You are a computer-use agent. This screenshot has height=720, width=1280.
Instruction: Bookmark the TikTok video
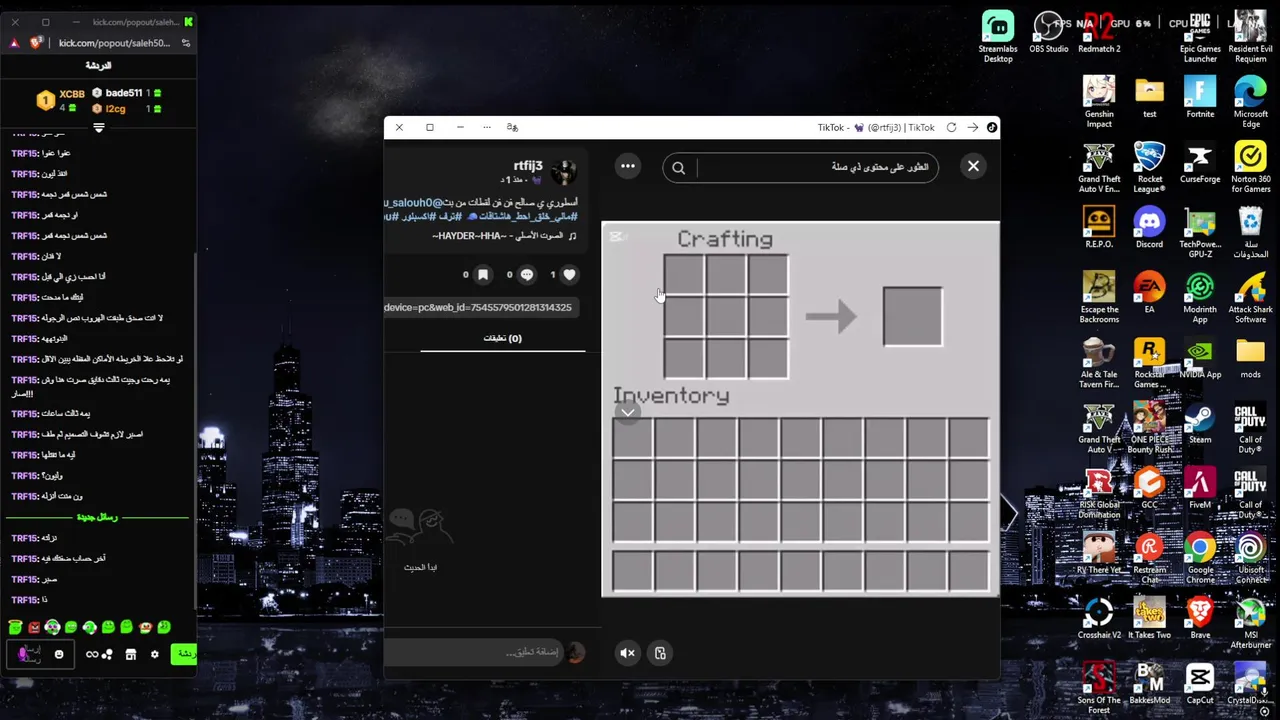(483, 274)
